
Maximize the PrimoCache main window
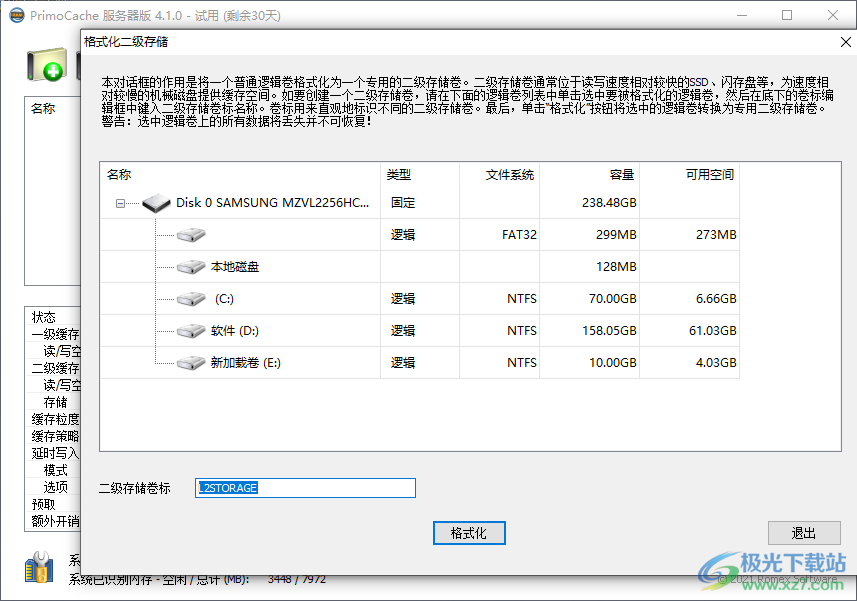(787, 15)
